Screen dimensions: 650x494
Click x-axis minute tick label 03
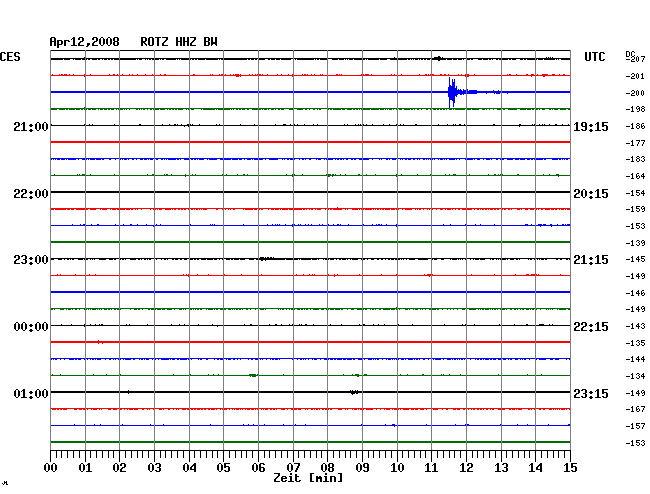pos(154,468)
